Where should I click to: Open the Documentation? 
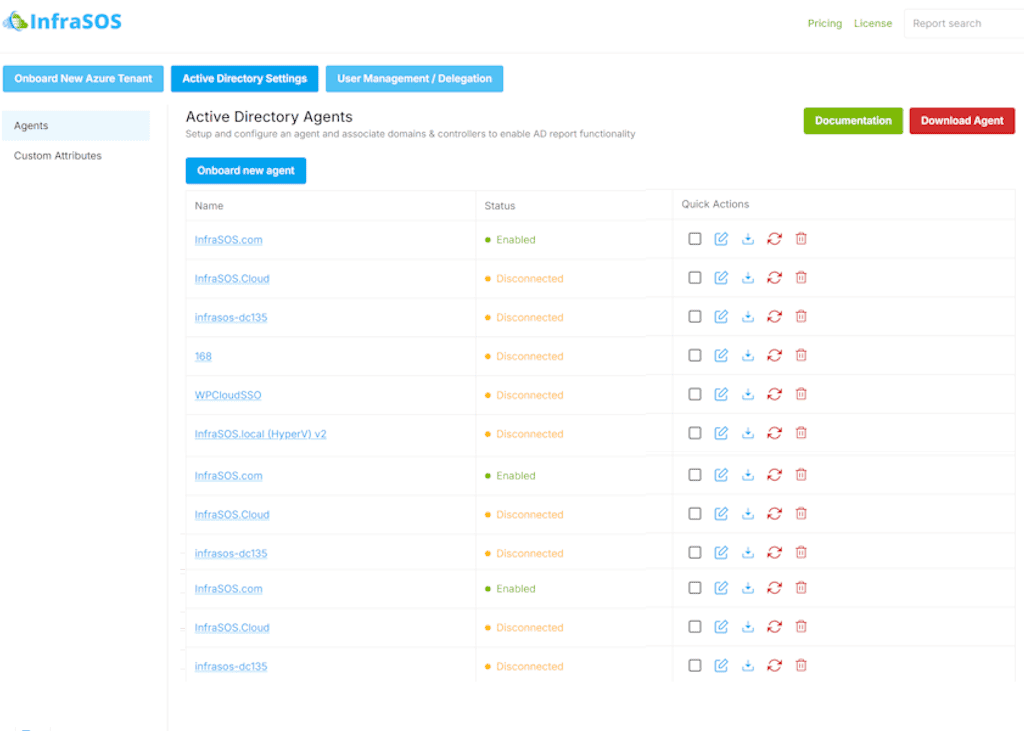coord(853,120)
